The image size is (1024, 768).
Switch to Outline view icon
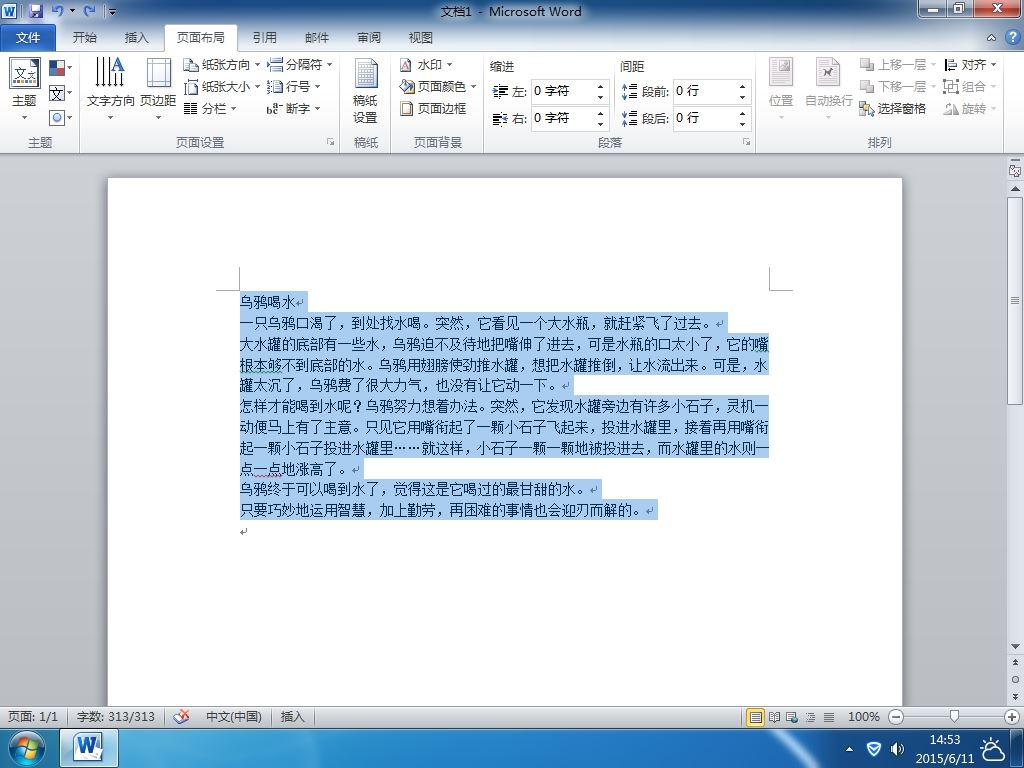pos(810,717)
